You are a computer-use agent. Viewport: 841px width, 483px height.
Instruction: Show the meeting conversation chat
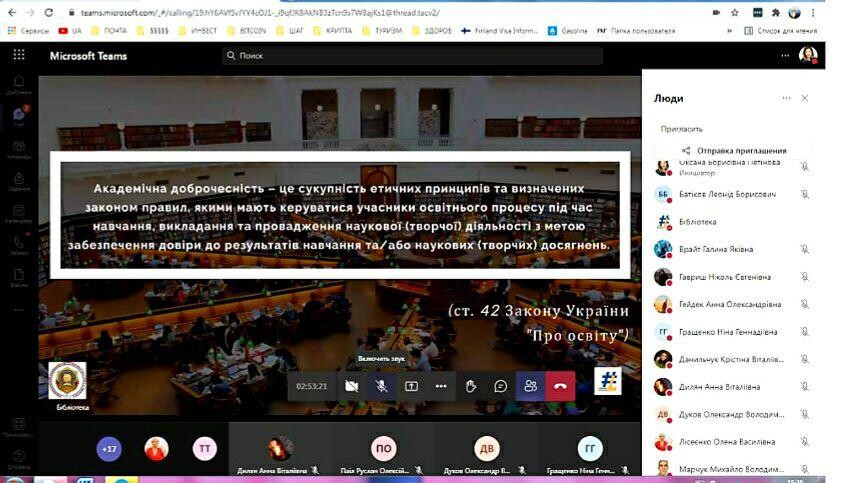pyautogui.click(x=500, y=386)
